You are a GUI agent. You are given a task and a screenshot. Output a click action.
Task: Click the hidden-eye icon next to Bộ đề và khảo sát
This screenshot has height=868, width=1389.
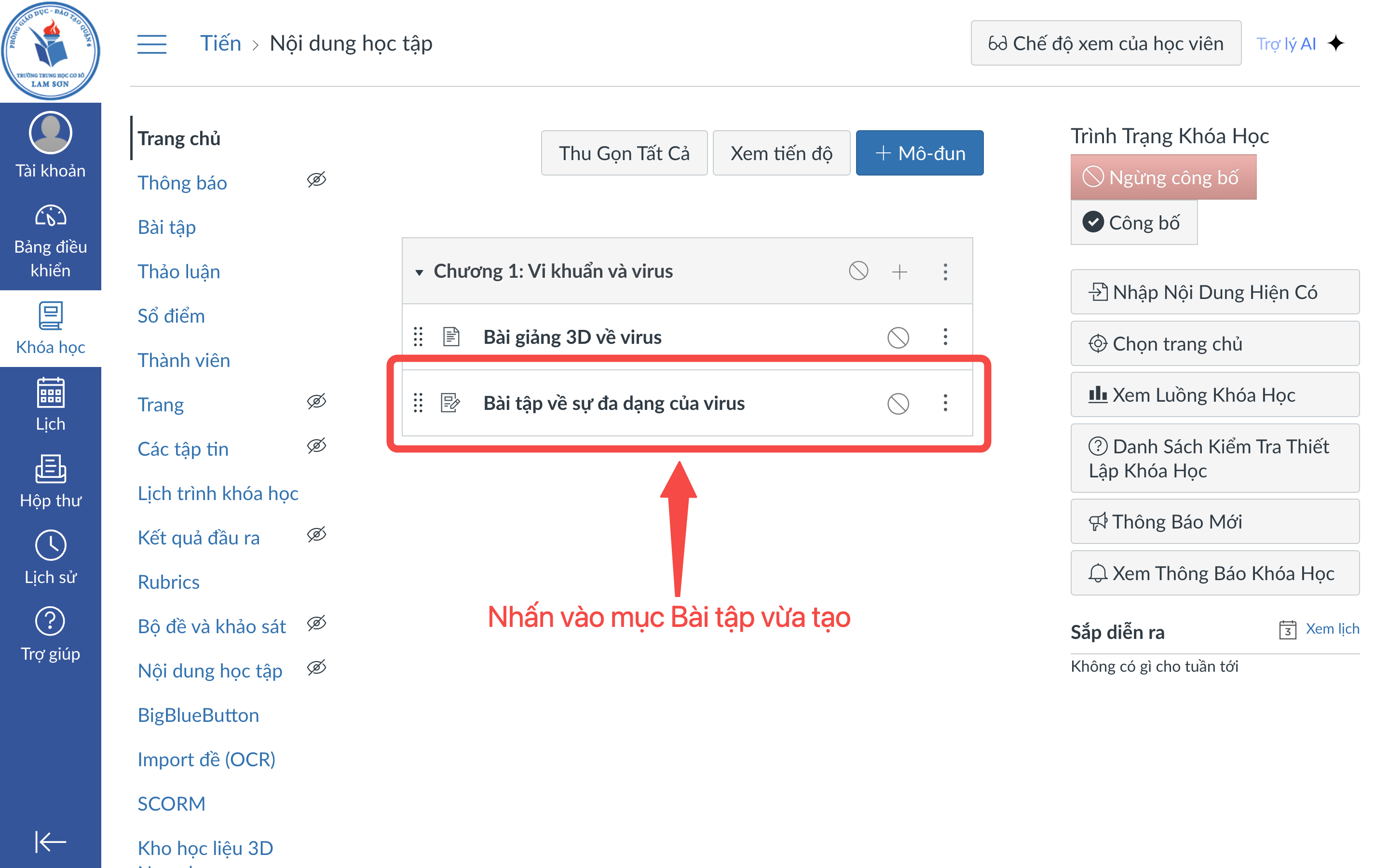click(x=316, y=624)
